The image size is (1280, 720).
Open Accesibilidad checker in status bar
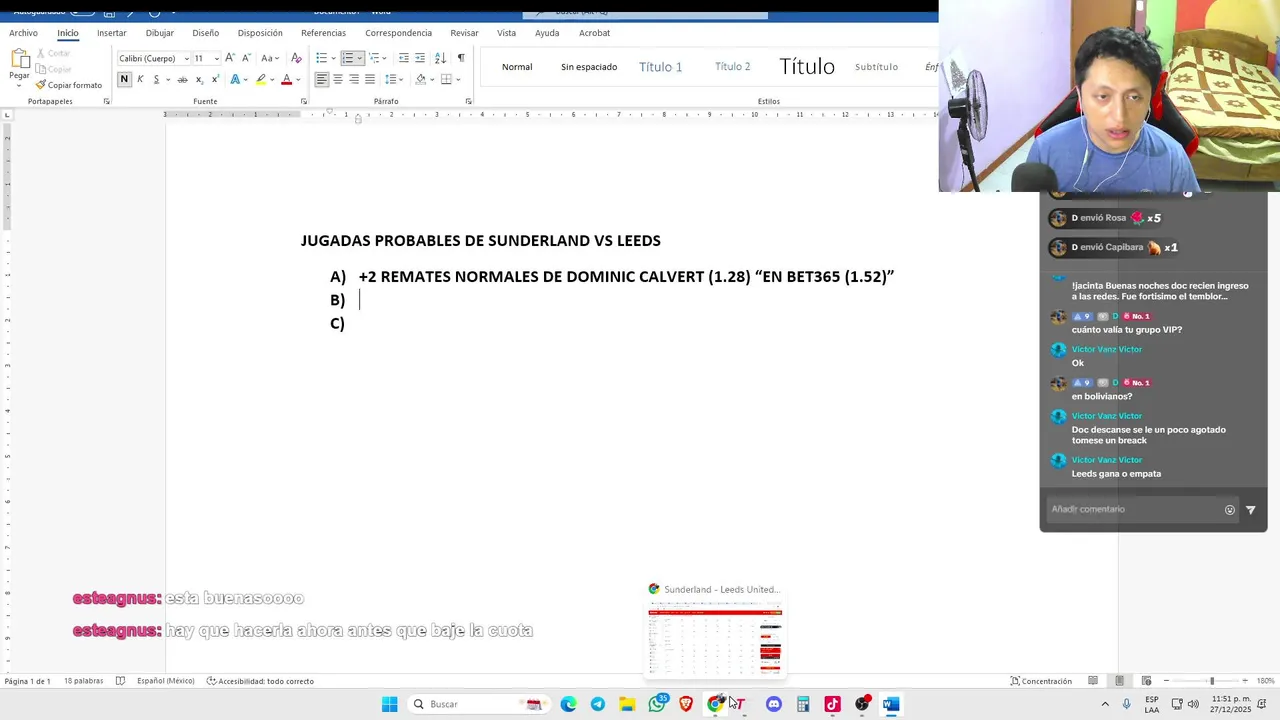tap(260, 681)
